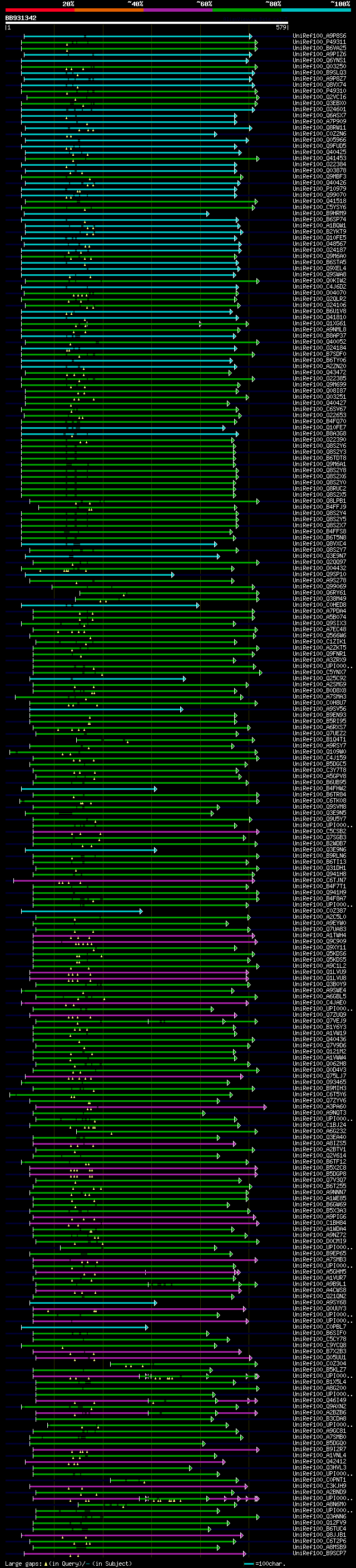Image resolution: width=356 pixels, height=1568 pixels.
Task: Click the BB931342 query title
Action: (21, 18)
